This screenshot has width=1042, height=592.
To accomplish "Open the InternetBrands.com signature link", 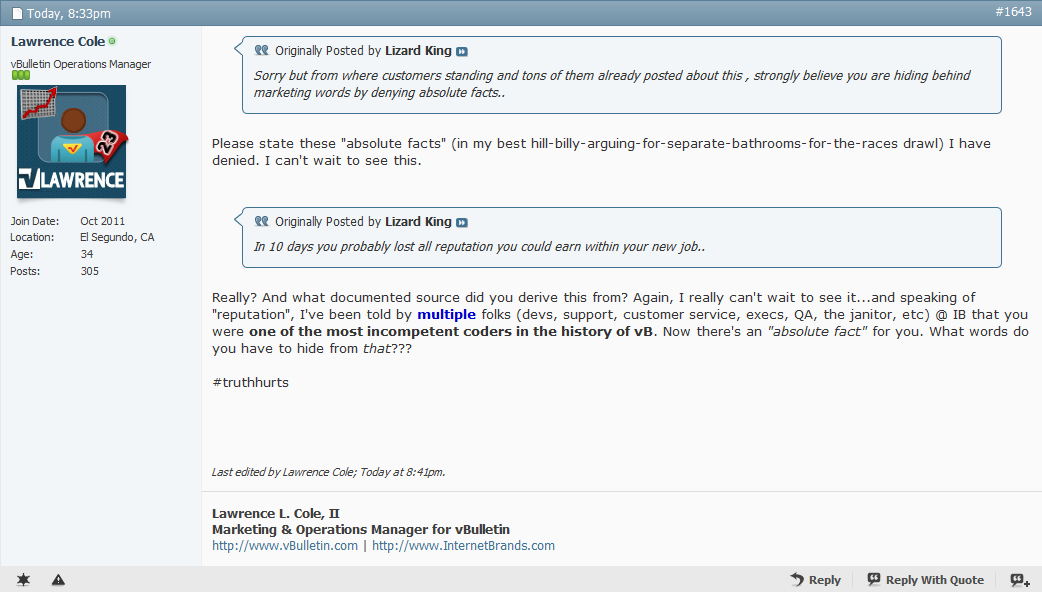I will coord(463,545).
